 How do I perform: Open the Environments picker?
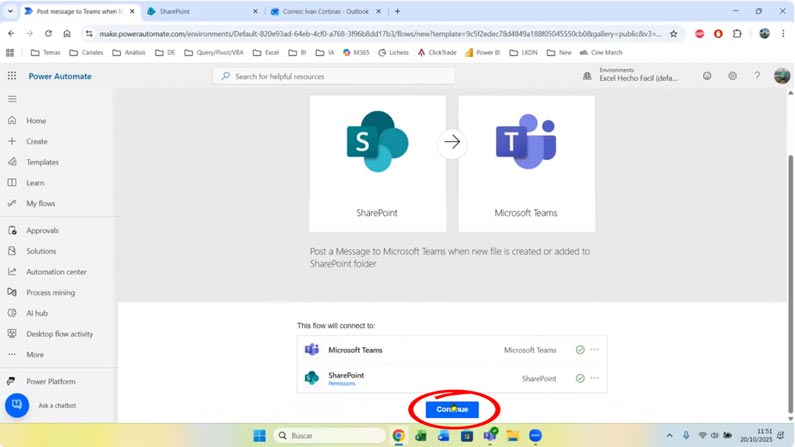click(630, 75)
